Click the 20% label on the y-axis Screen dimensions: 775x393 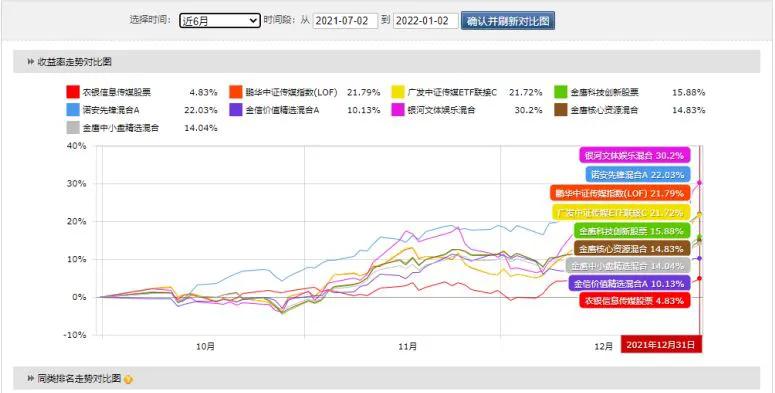click(x=76, y=221)
